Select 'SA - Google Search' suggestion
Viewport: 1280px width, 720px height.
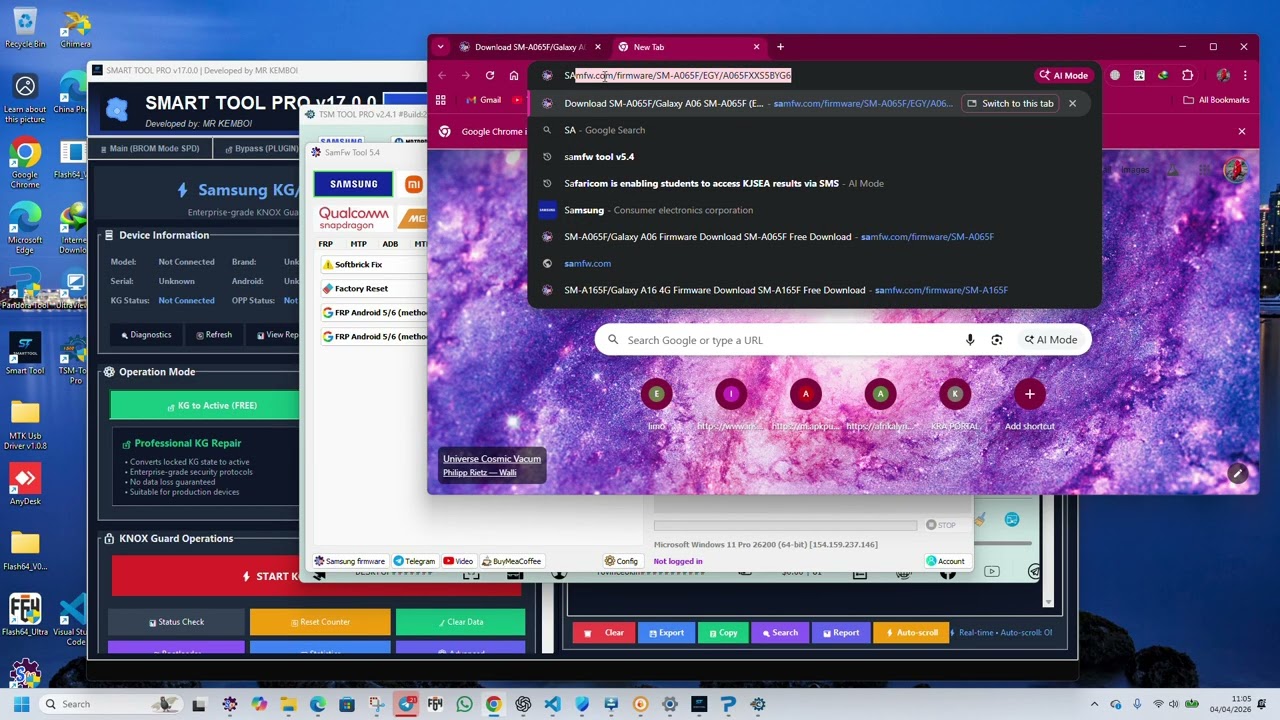tap(814, 130)
